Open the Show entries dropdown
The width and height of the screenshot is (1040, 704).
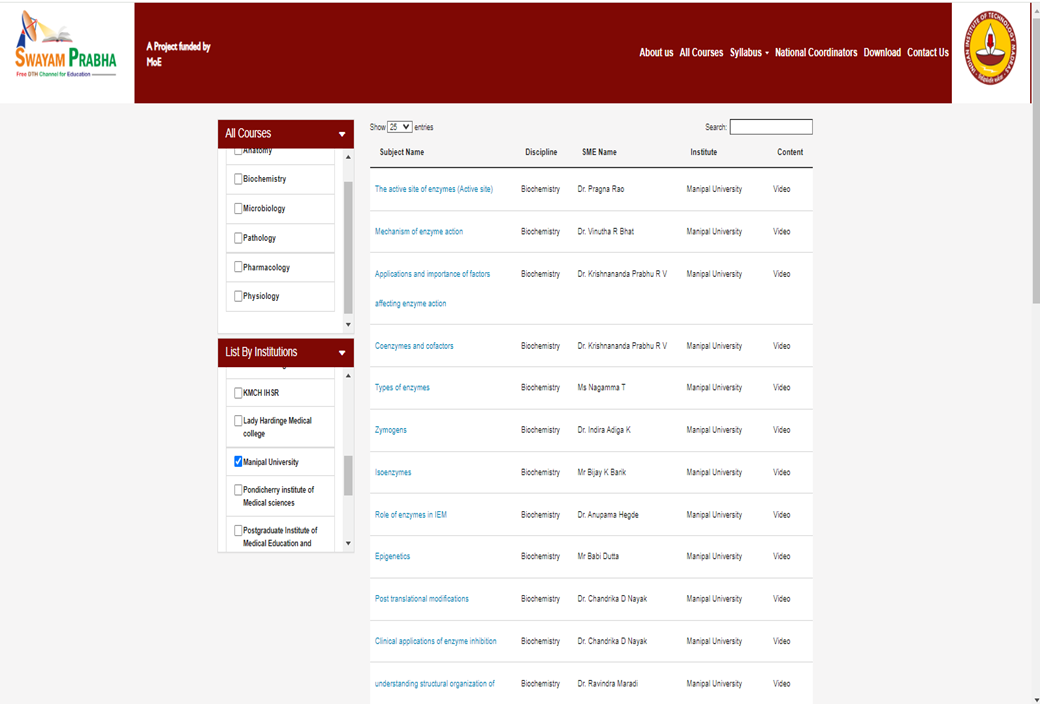pos(399,127)
